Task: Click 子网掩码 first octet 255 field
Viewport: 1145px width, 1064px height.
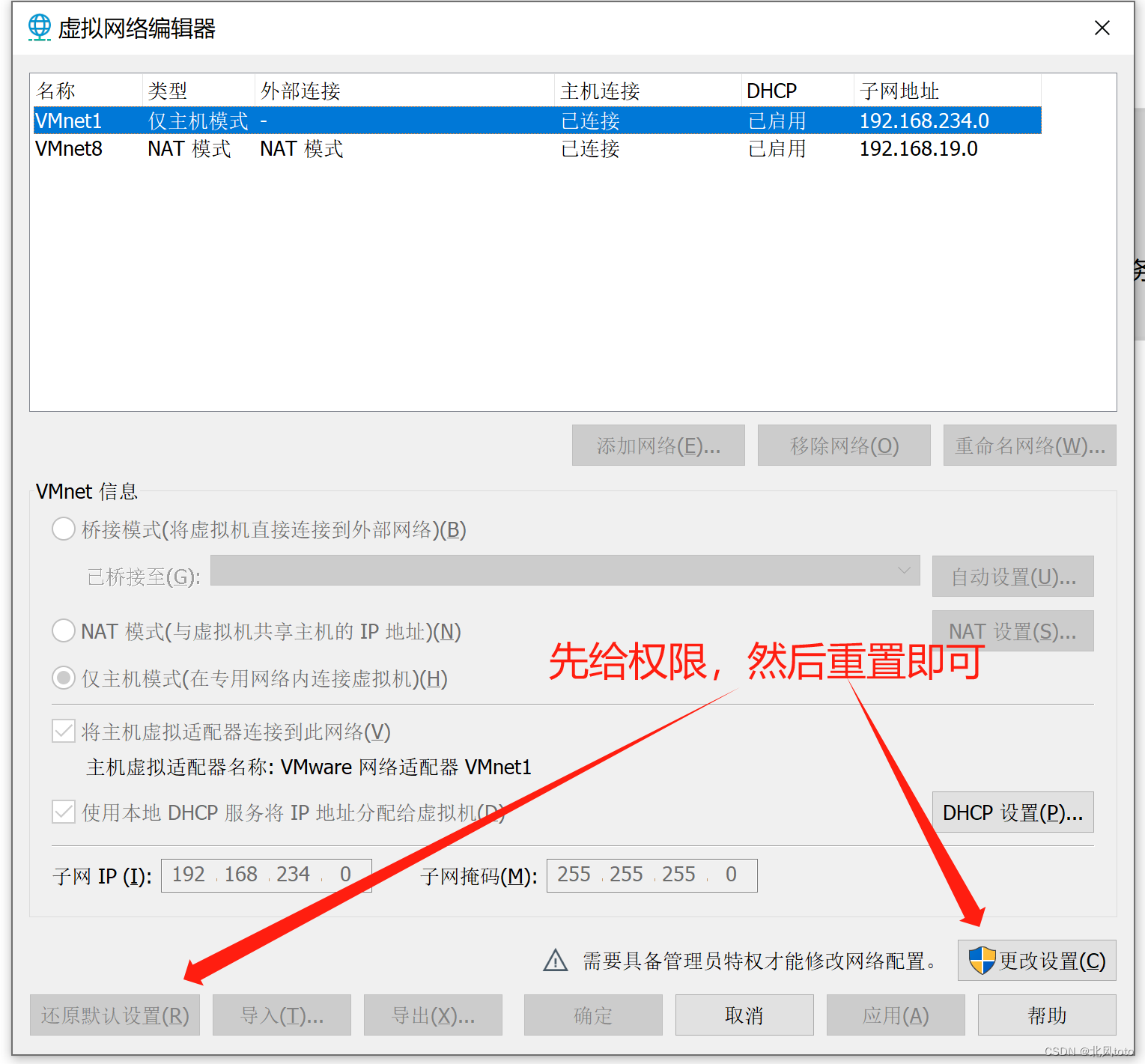Action: pyautogui.click(x=574, y=875)
